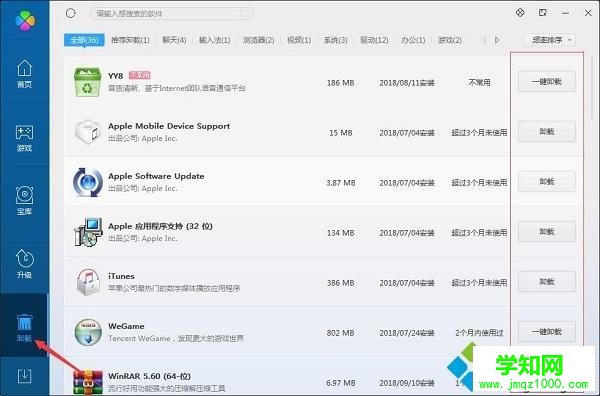This screenshot has width=600, height=396.
Task: Click 2个月内使用过 usage label of WeGame
Action: tap(479, 333)
